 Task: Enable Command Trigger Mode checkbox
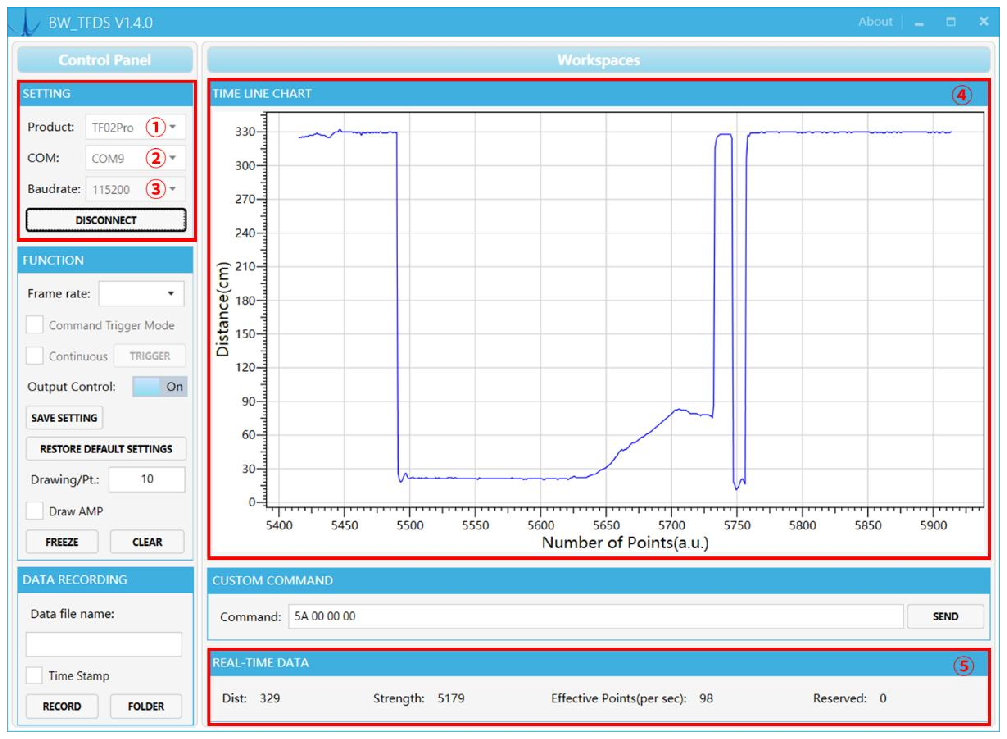coord(35,325)
